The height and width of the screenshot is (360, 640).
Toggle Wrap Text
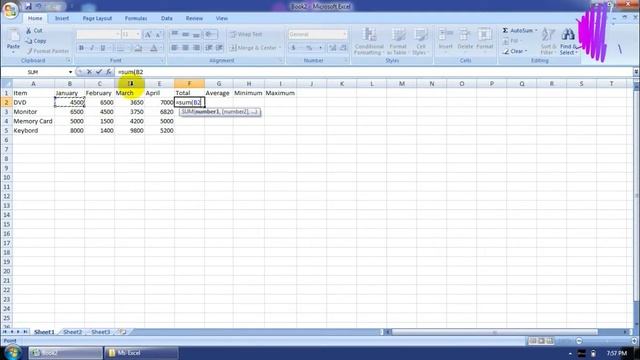point(246,34)
